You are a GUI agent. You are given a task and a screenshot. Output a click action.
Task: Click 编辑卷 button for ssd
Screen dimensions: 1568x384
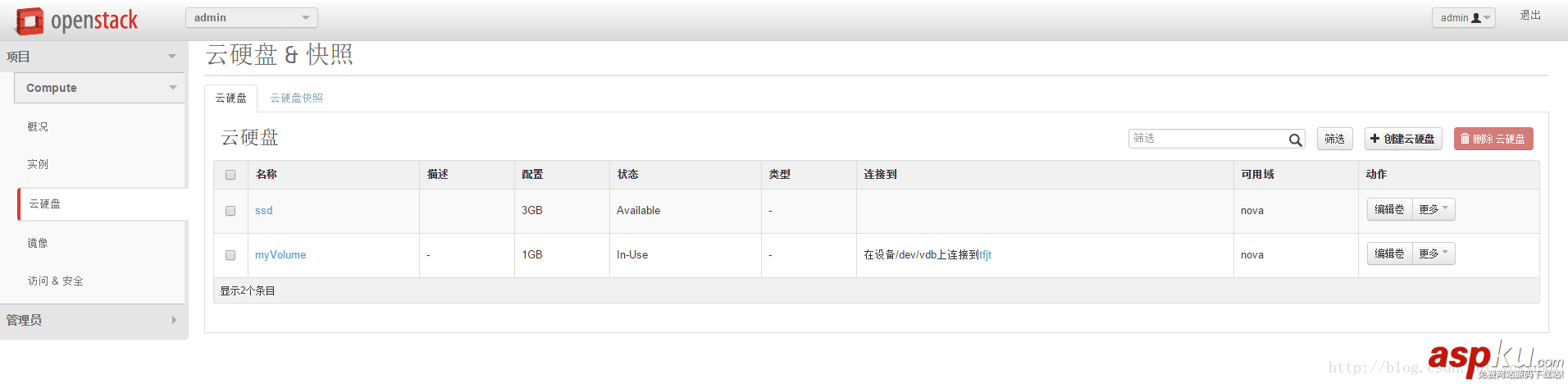[1389, 210]
